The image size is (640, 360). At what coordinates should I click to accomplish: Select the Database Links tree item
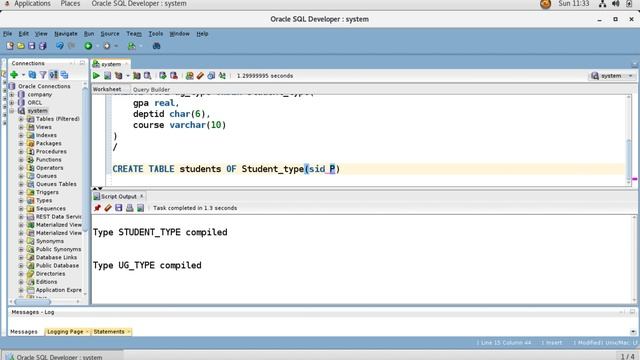pos(56,258)
